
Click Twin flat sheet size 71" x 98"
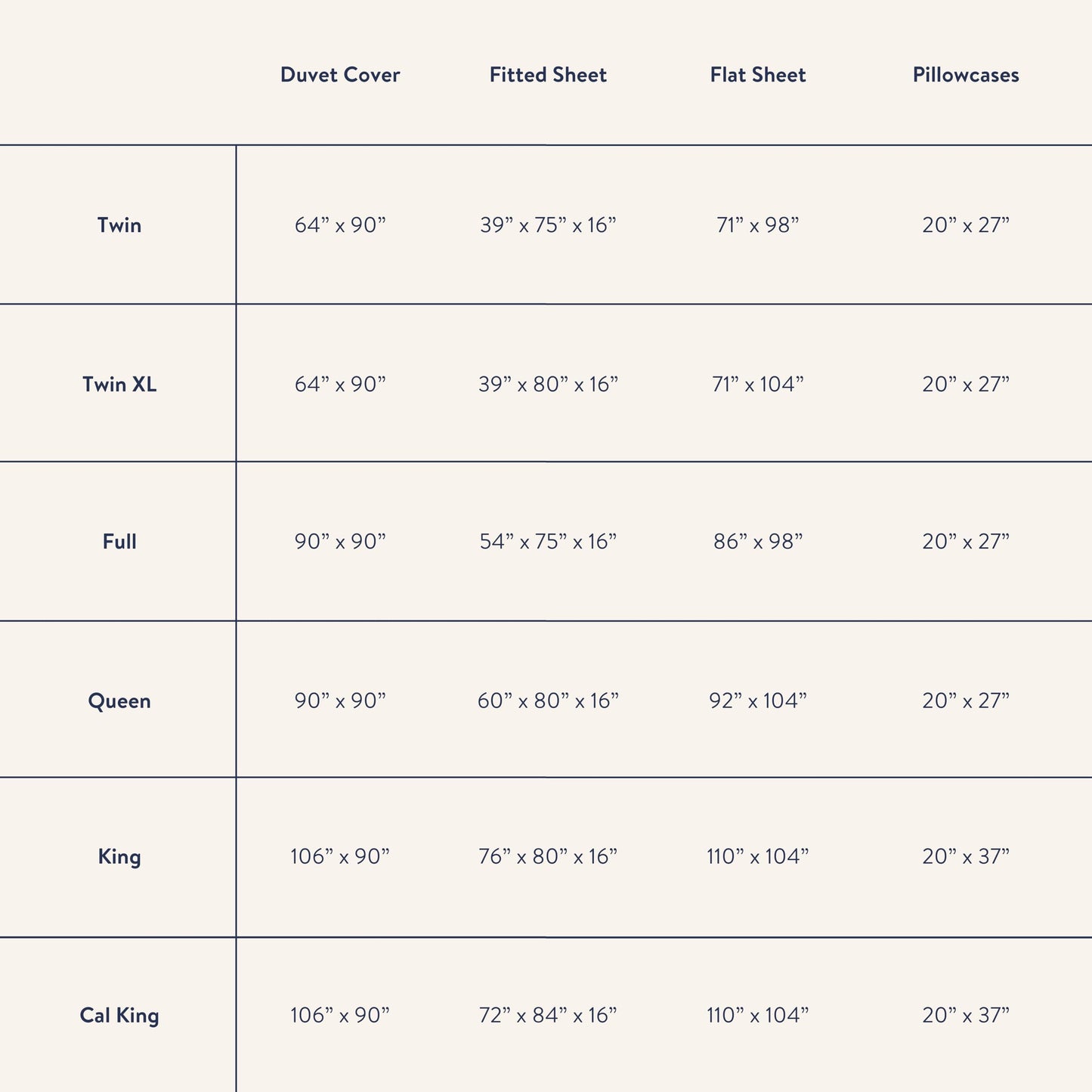[758, 225]
